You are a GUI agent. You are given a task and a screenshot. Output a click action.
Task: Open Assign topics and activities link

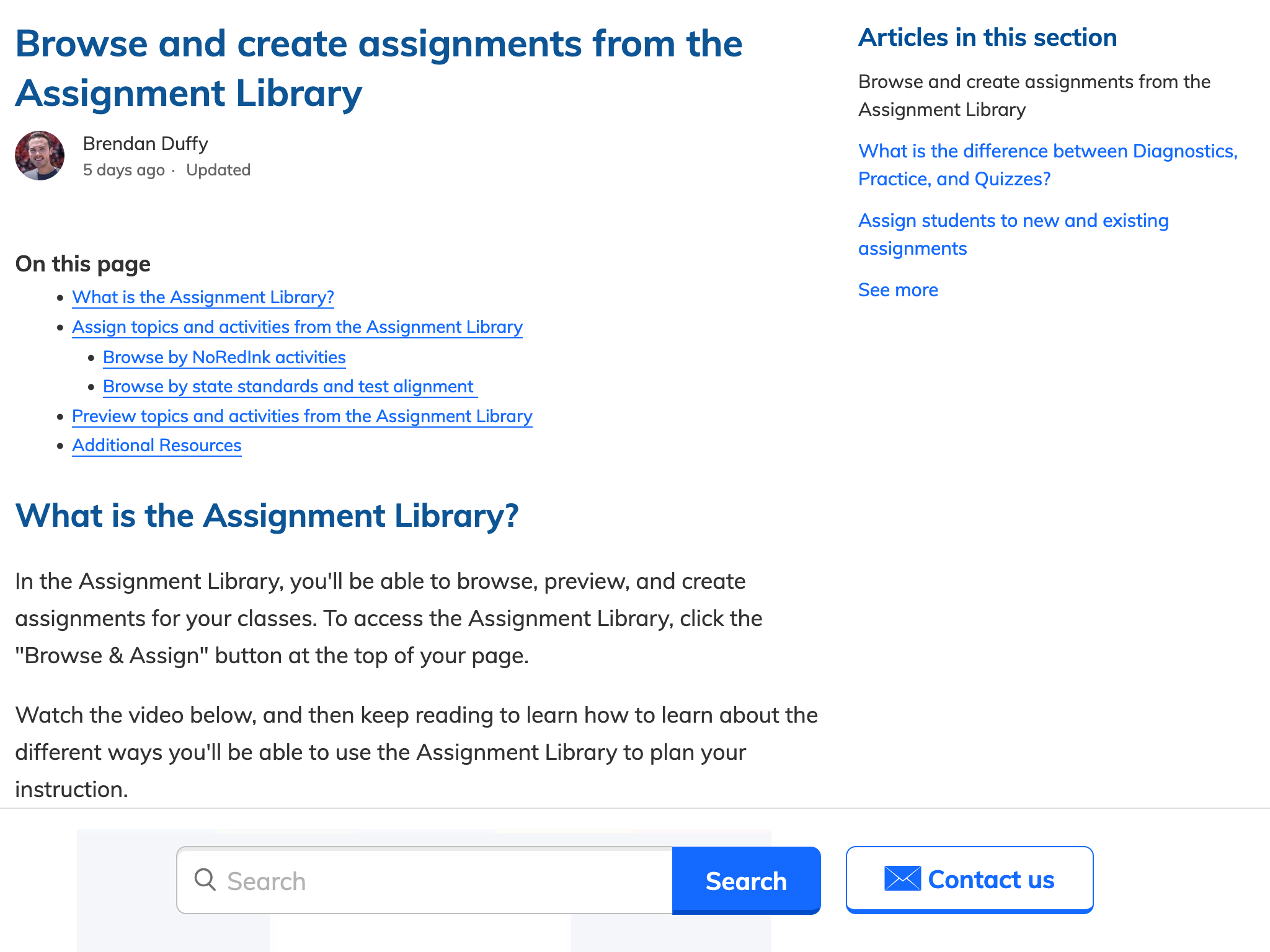tap(297, 327)
